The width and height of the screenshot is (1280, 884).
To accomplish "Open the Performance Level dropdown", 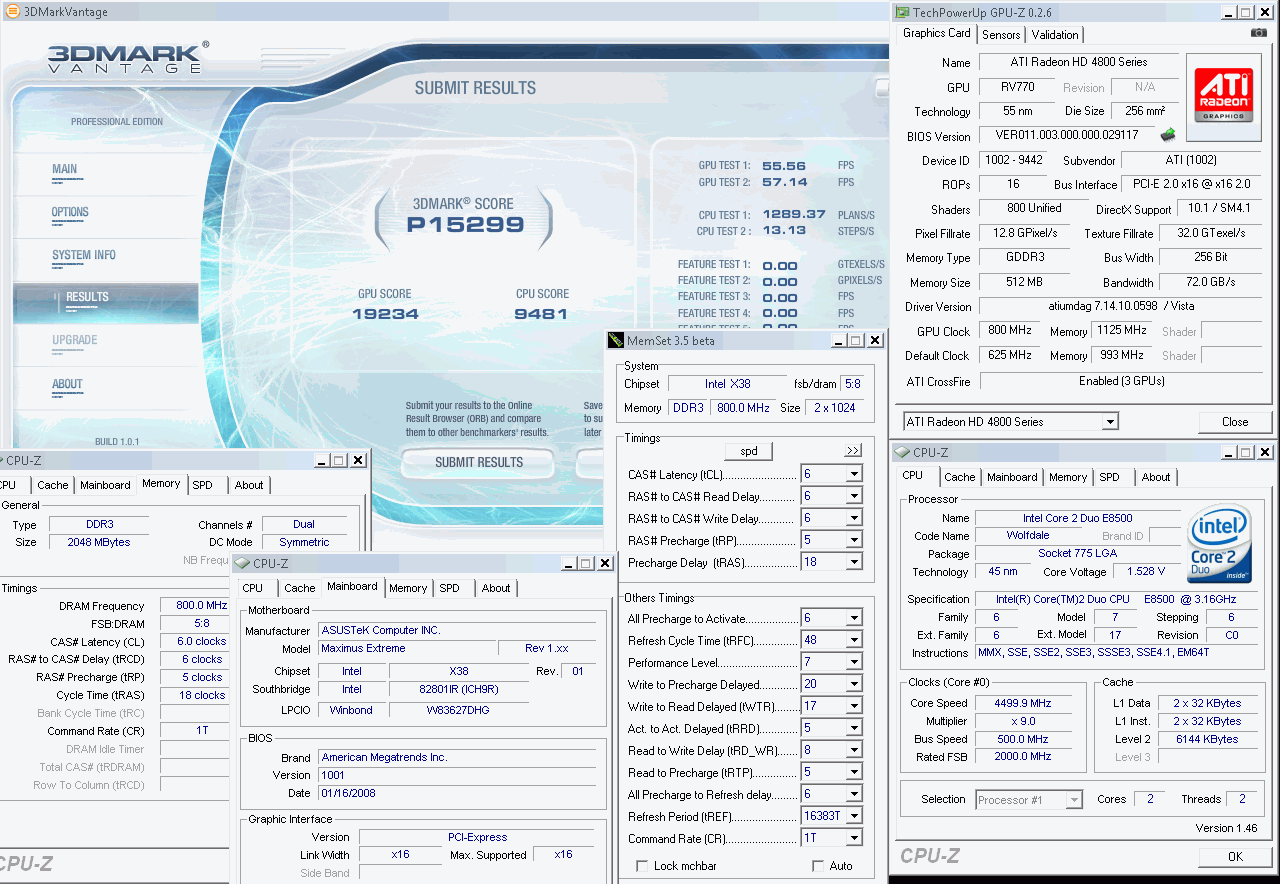I will [854, 662].
